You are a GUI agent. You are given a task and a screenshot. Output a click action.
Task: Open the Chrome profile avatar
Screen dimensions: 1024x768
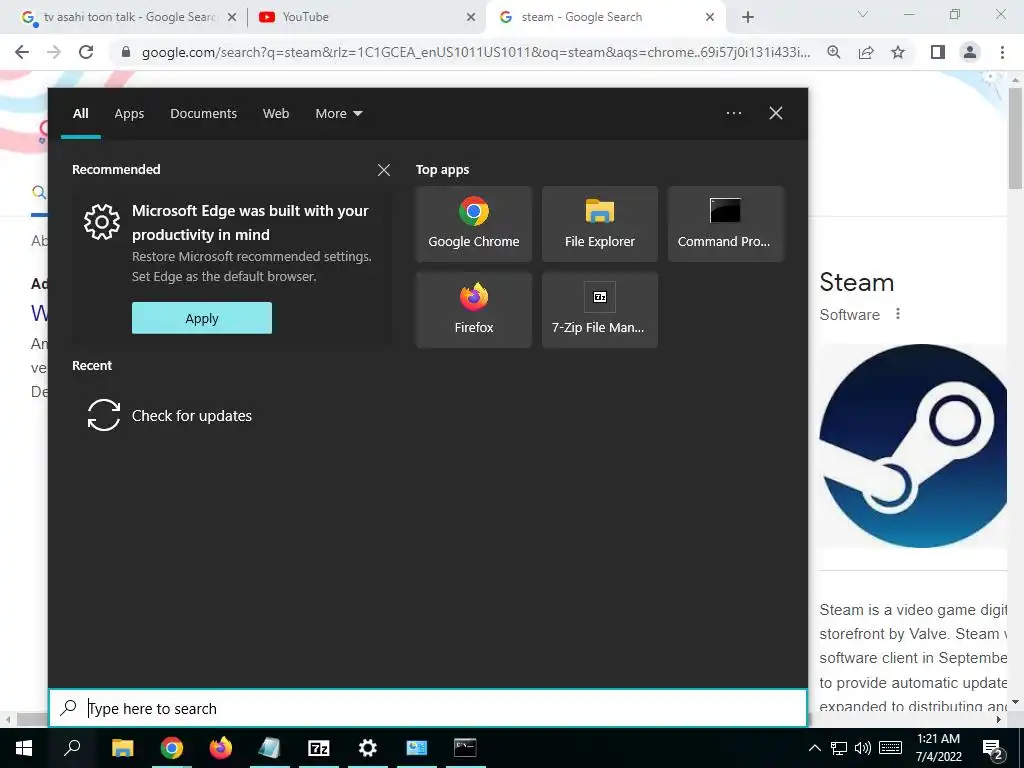coord(970,52)
